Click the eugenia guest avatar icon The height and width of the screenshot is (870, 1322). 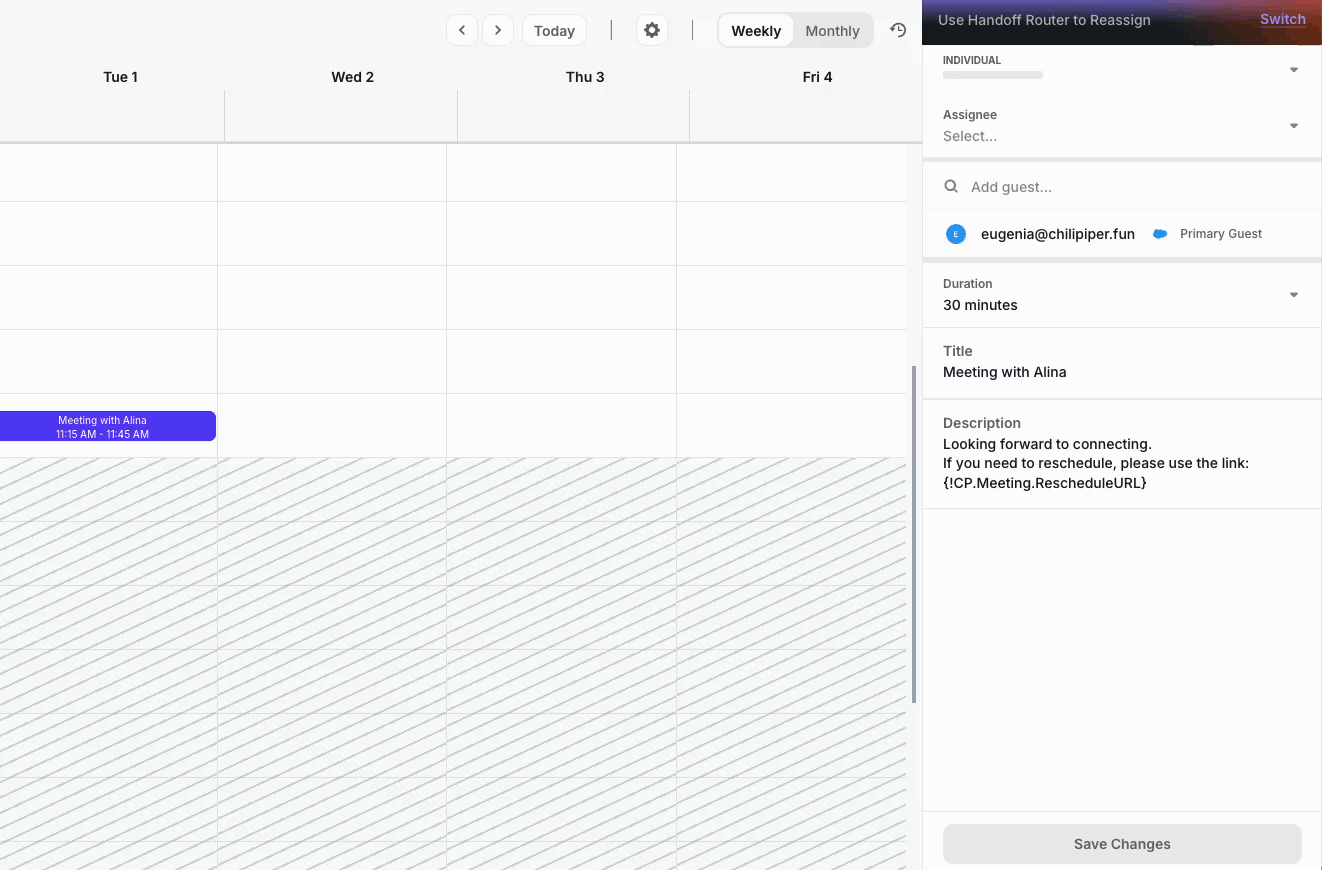(955, 234)
